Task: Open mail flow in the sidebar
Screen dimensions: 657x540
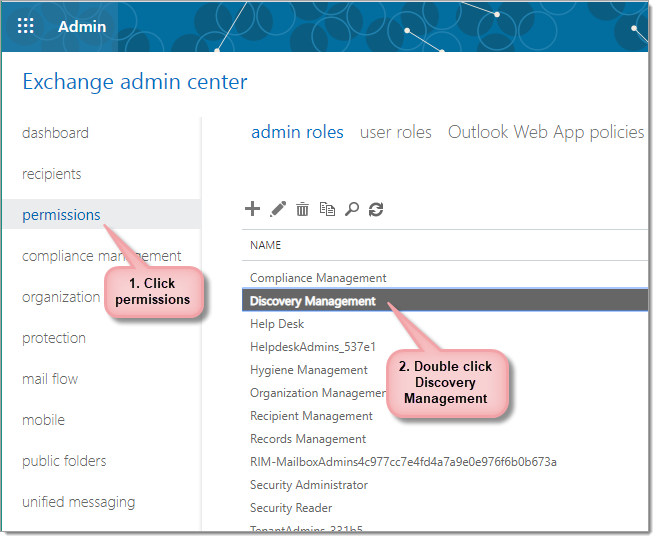Action: tap(50, 379)
